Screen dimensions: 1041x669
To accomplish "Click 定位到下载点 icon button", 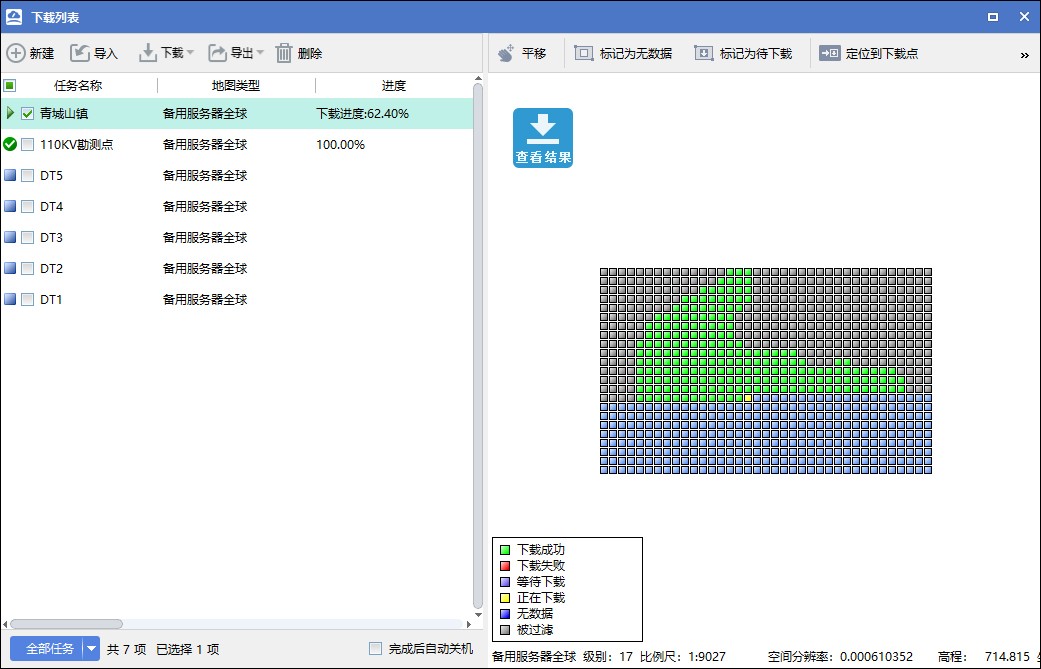I will point(830,53).
